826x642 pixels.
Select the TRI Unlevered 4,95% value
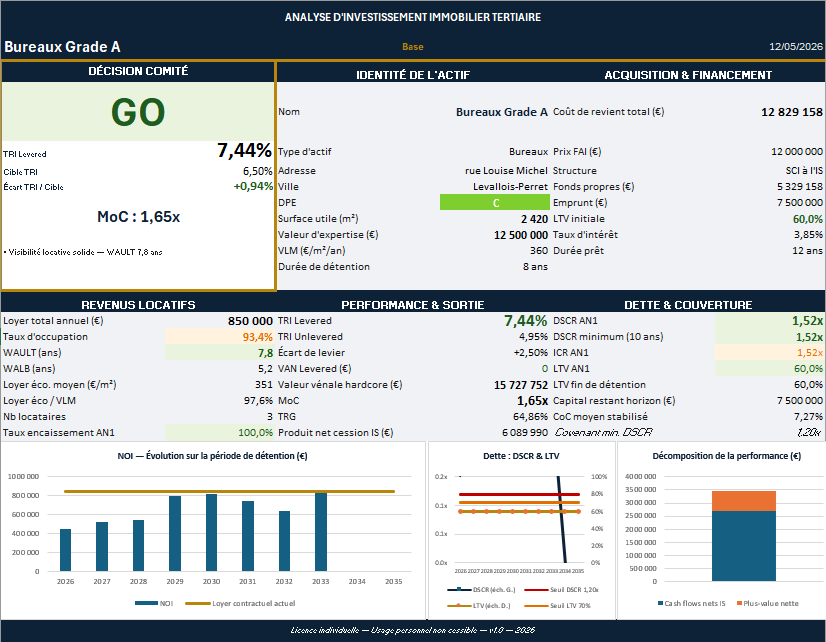(533, 337)
